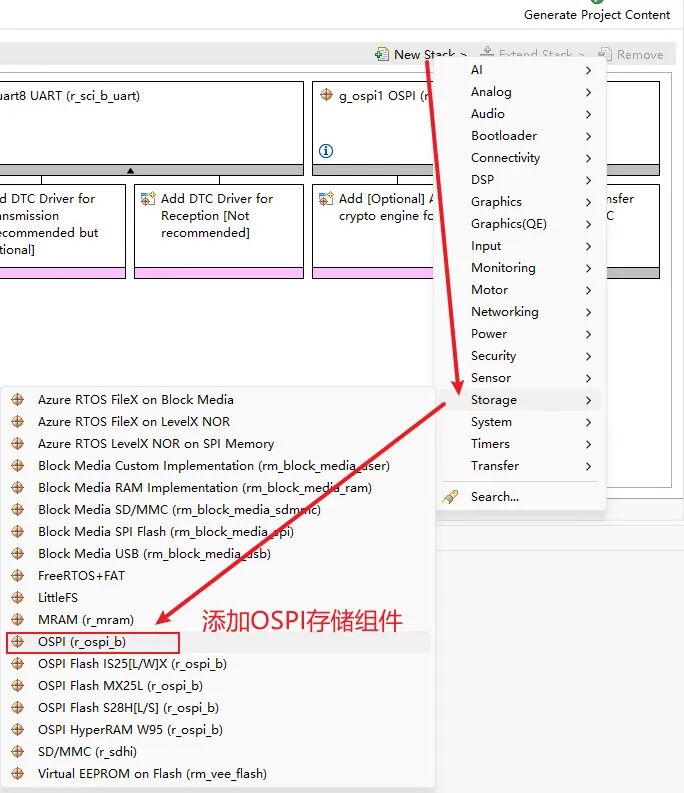Collapse the UART stack triangle marker
The height and width of the screenshot is (793, 684).
(x=130, y=170)
